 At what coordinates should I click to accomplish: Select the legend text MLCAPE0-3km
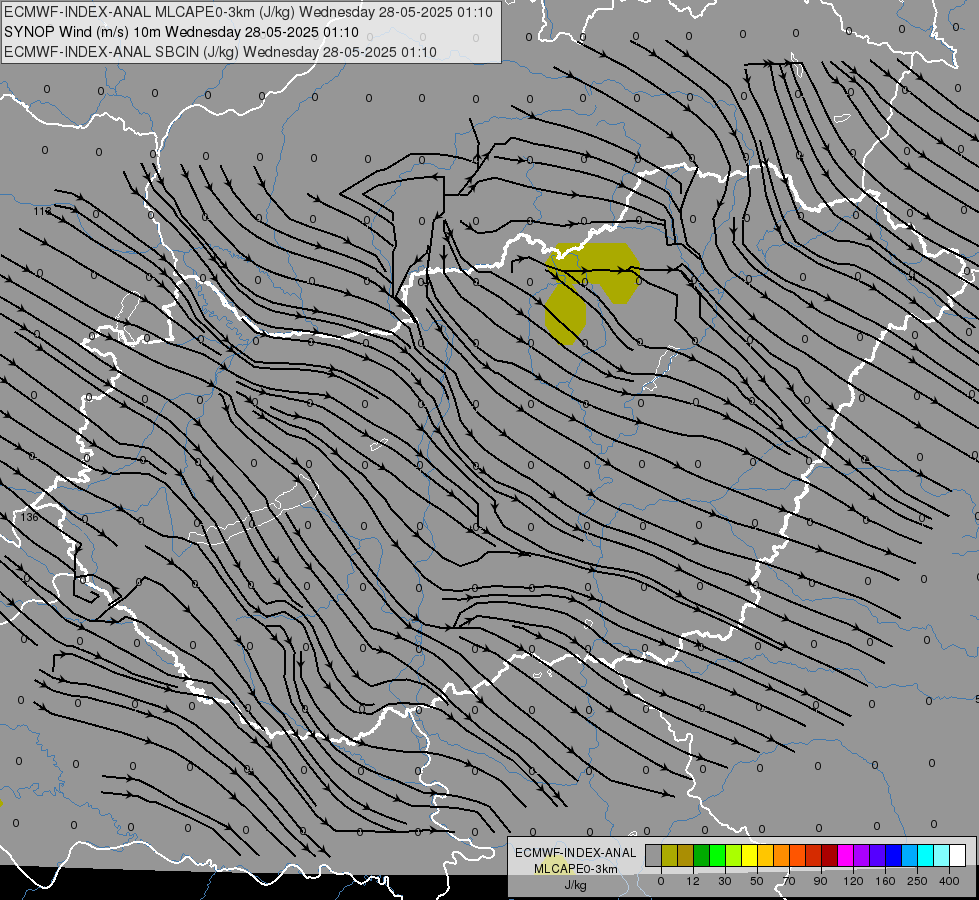[x=576, y=869]
